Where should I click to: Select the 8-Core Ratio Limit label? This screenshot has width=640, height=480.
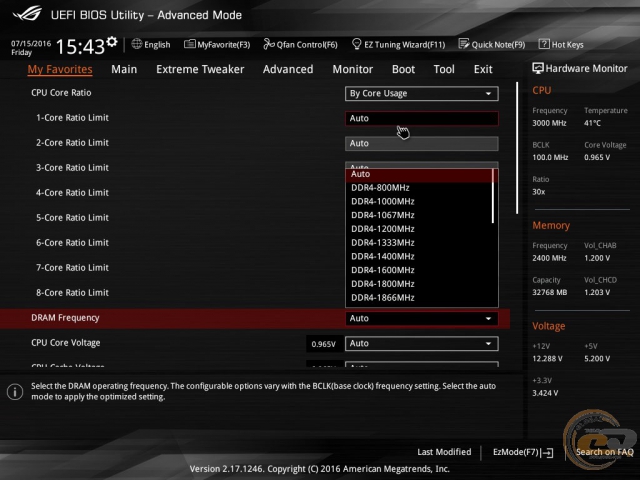[x=72, y=293]
